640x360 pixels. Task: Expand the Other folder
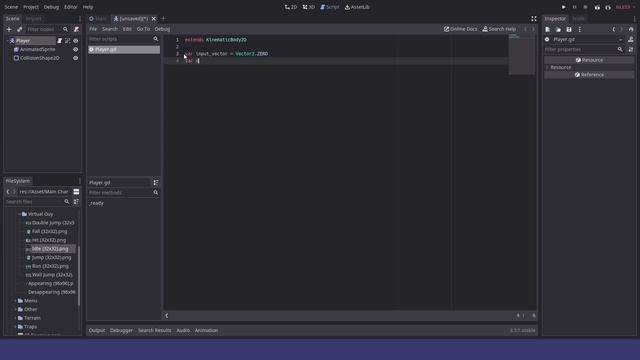[16, 309]
